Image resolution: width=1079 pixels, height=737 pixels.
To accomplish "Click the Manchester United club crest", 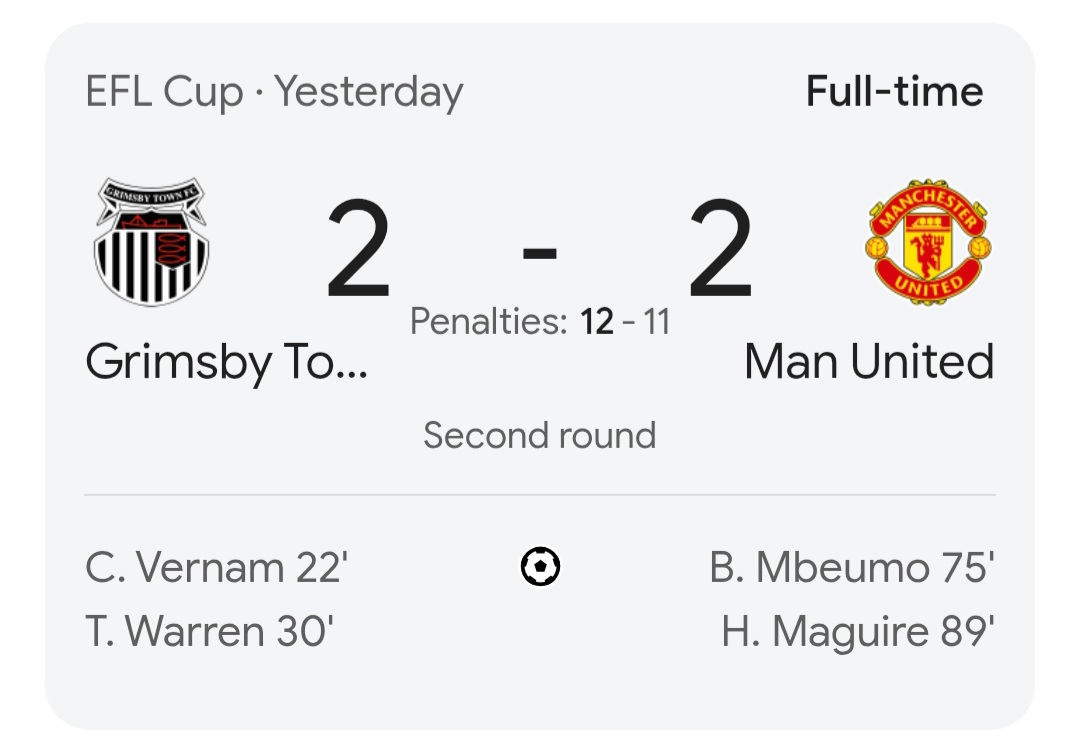I will coord(928,242).
